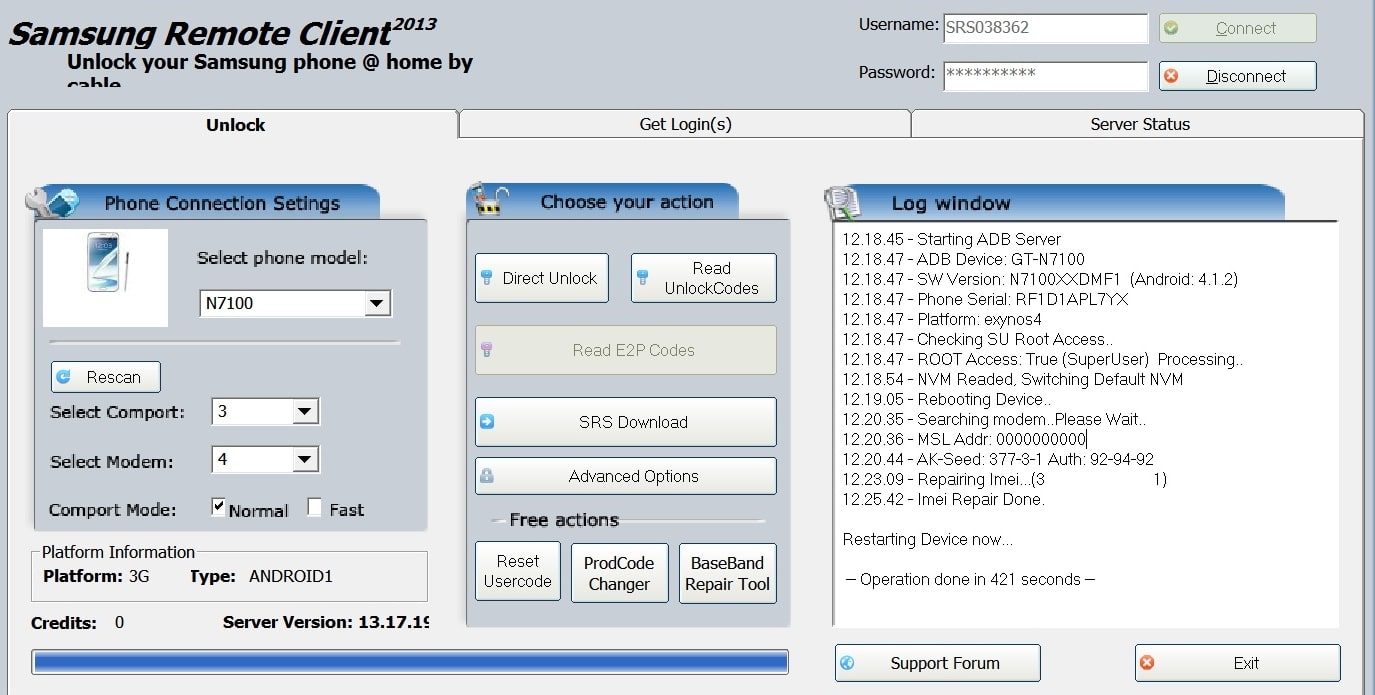The width and height of the screenshot is (1375, 695).
Task: Click the Reset Usercode button
Action: pyautogui.click(x=517, y=573)
